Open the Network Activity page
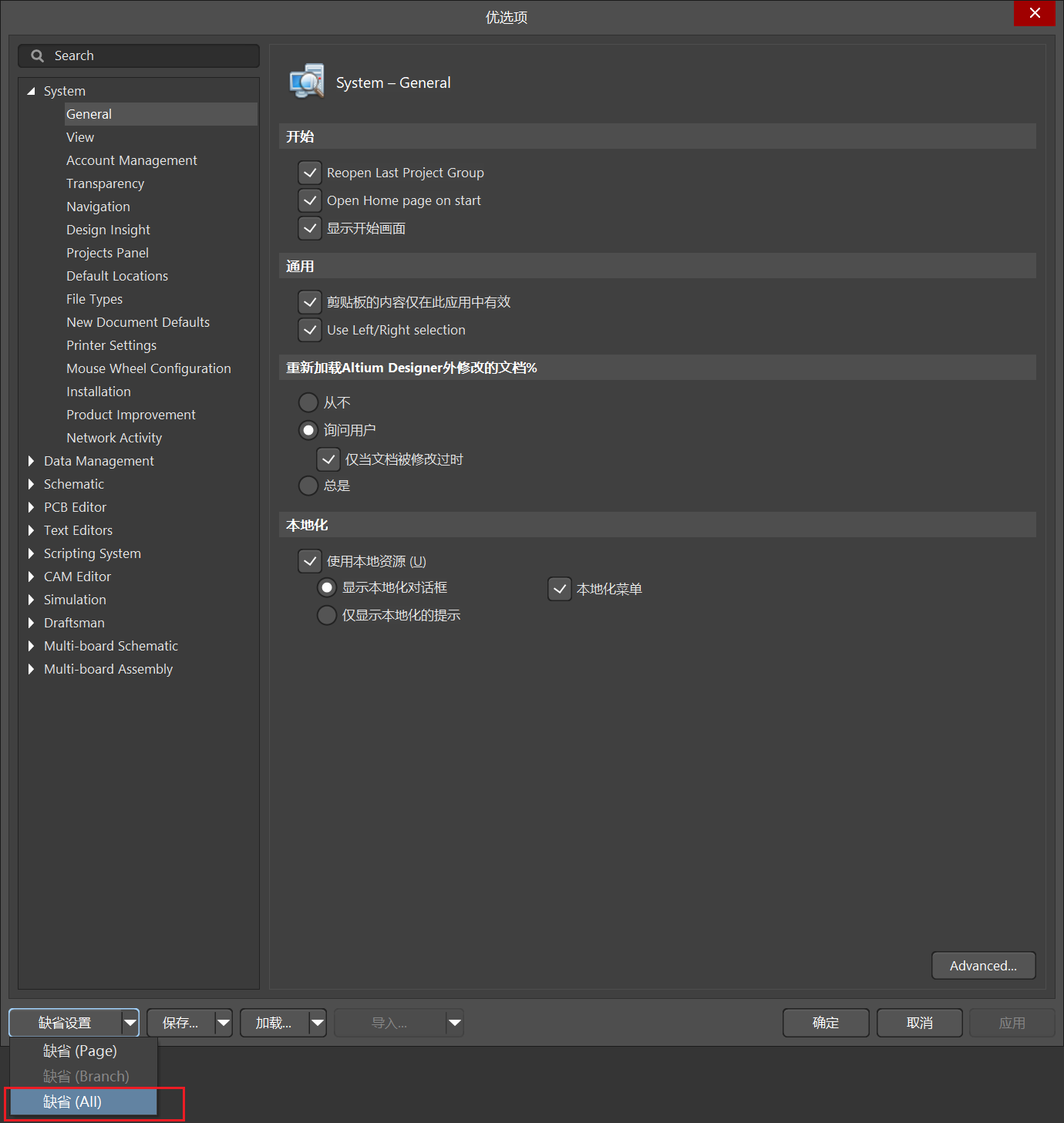The width and height of the screenshot is (1064, 1123). tap(114, 438)
